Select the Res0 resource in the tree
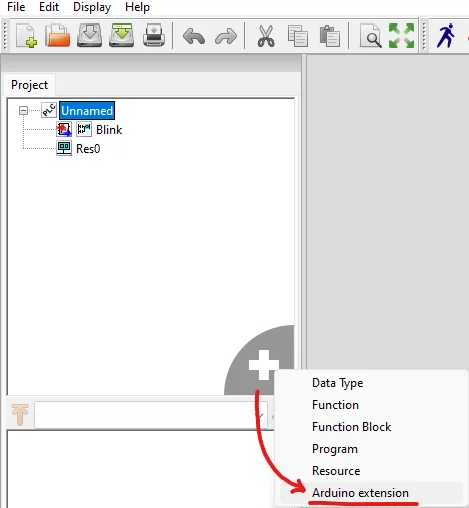 (x=88, y=149)
